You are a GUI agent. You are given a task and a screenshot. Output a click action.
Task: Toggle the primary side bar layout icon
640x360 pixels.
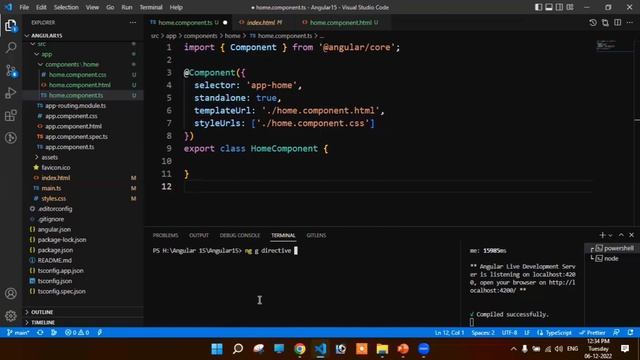click(x=538, y=7)
